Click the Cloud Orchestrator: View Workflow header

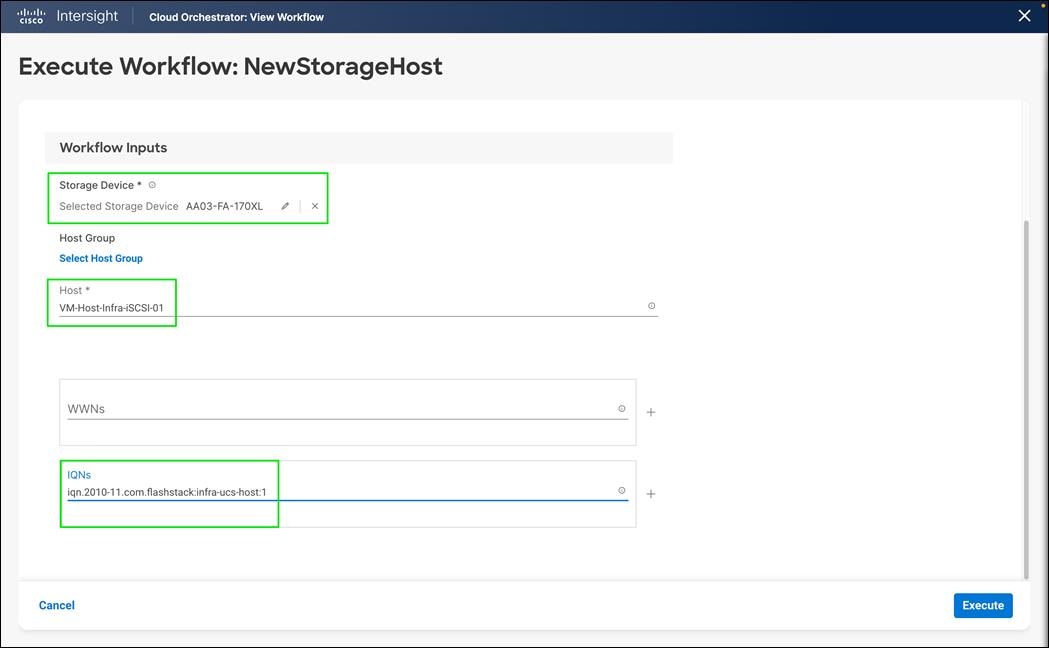pos(236,16)
